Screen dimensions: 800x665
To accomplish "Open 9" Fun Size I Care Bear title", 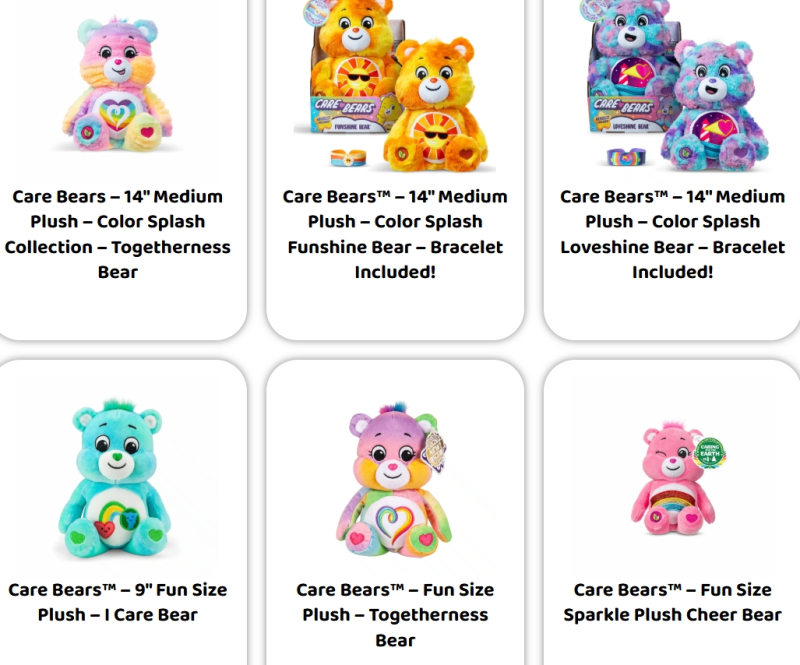I will pos(117,602).
